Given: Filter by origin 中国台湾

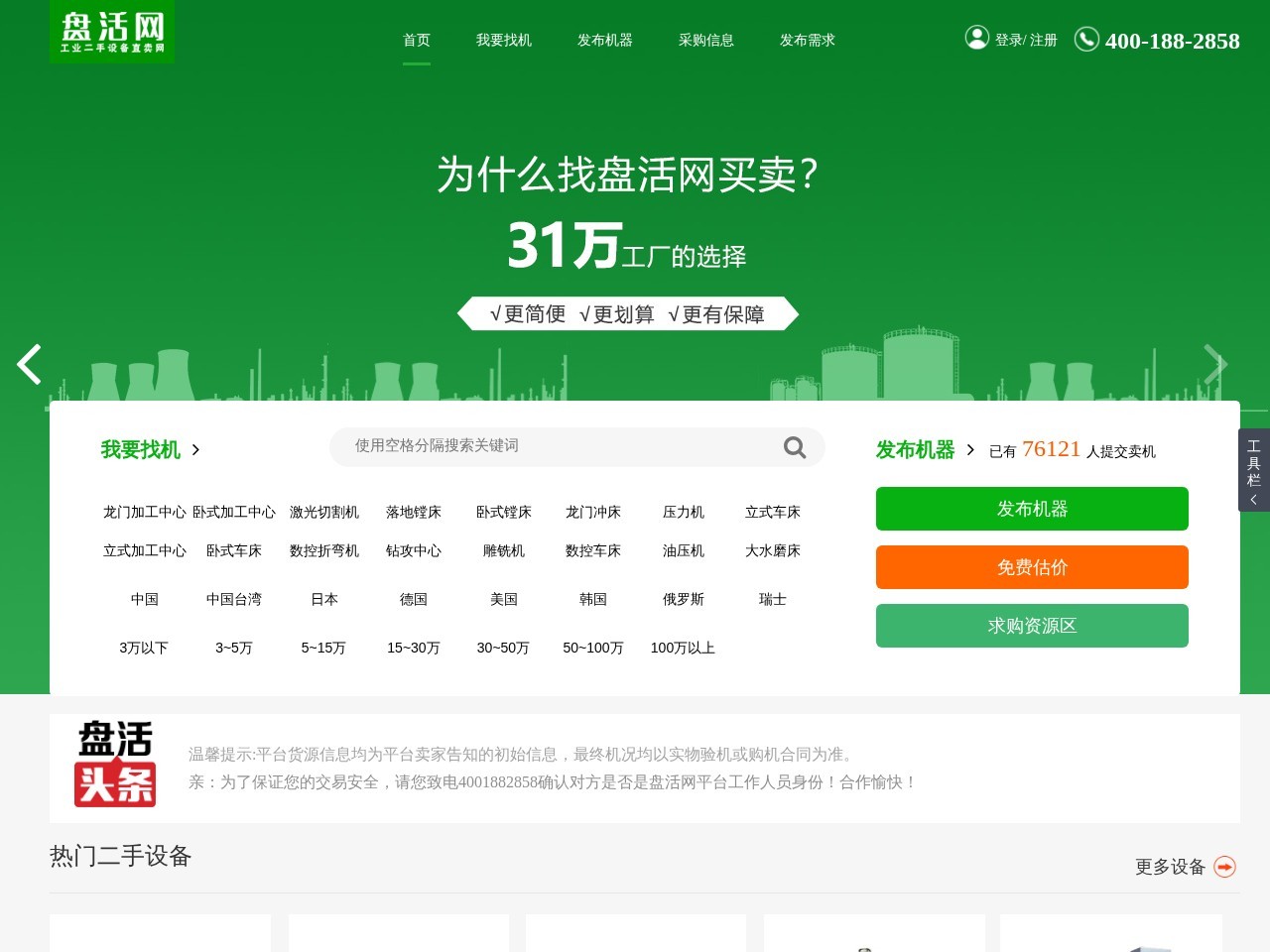Looking at the screenshot, I should [x=234, y=600].
